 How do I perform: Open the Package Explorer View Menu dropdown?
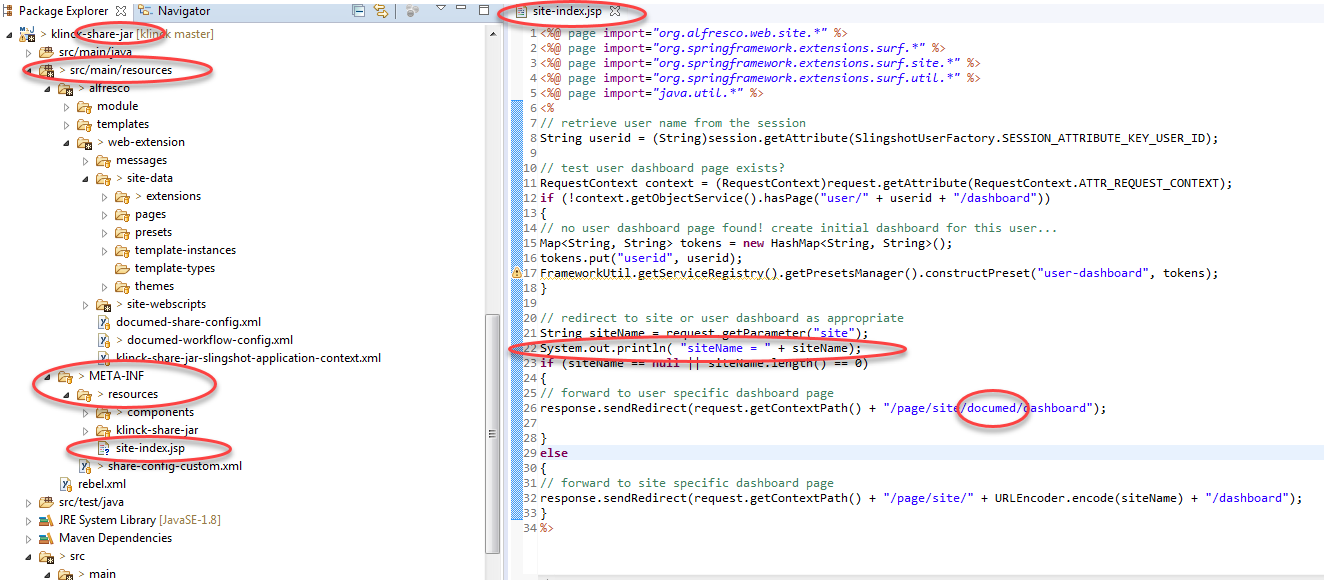coord(441,9)
